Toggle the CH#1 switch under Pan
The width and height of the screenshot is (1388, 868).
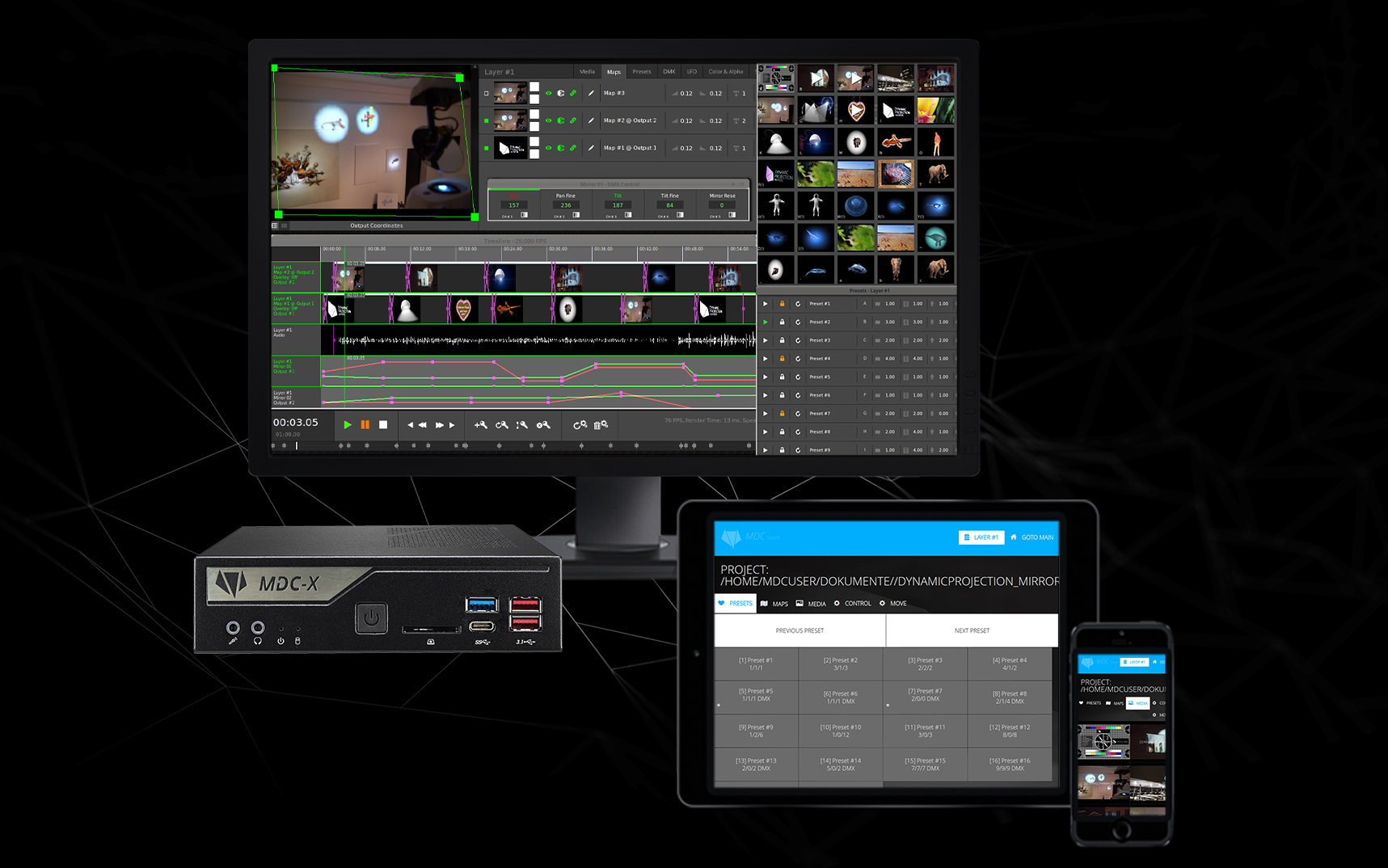(x=525, y=215)
